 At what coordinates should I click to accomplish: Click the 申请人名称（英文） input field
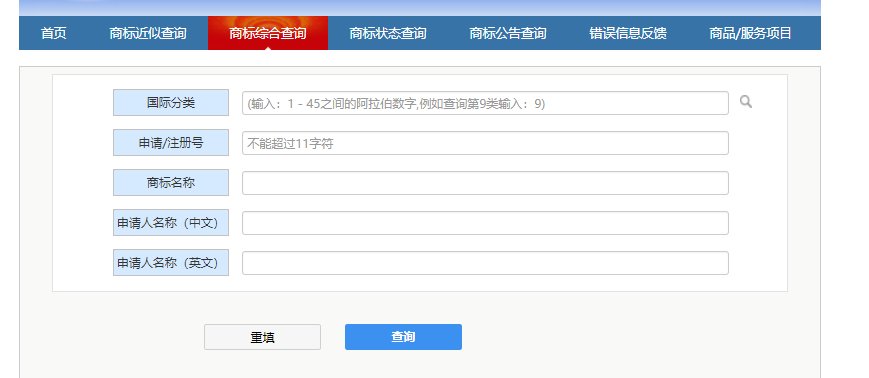click(x=485, y=263)
